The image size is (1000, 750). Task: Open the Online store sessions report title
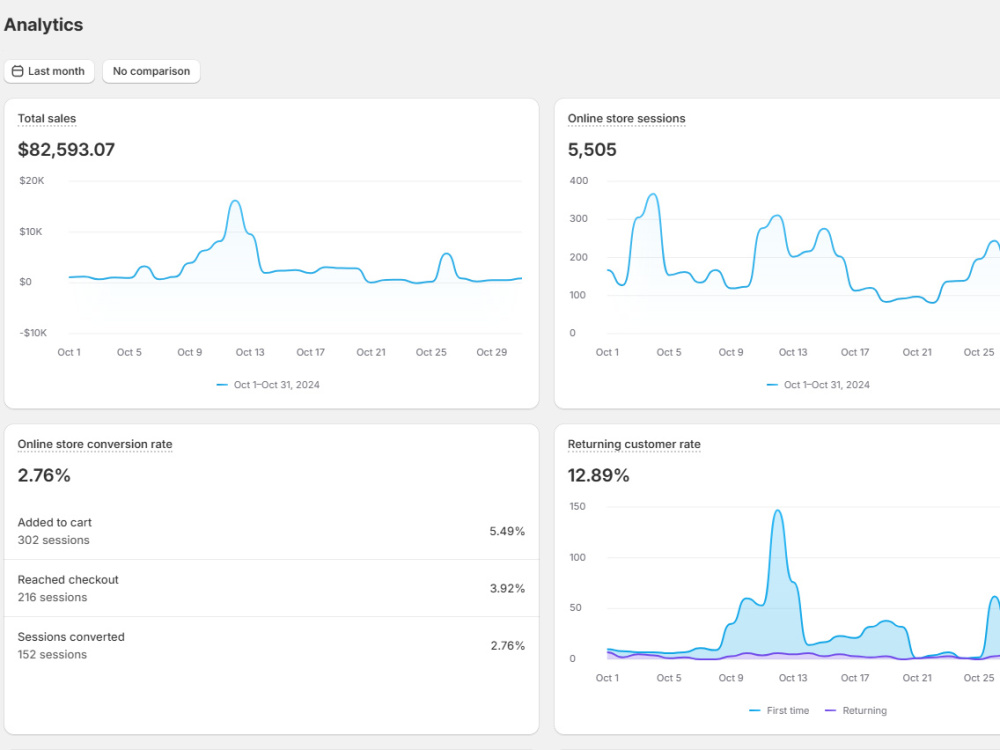[x=626, y=119]
